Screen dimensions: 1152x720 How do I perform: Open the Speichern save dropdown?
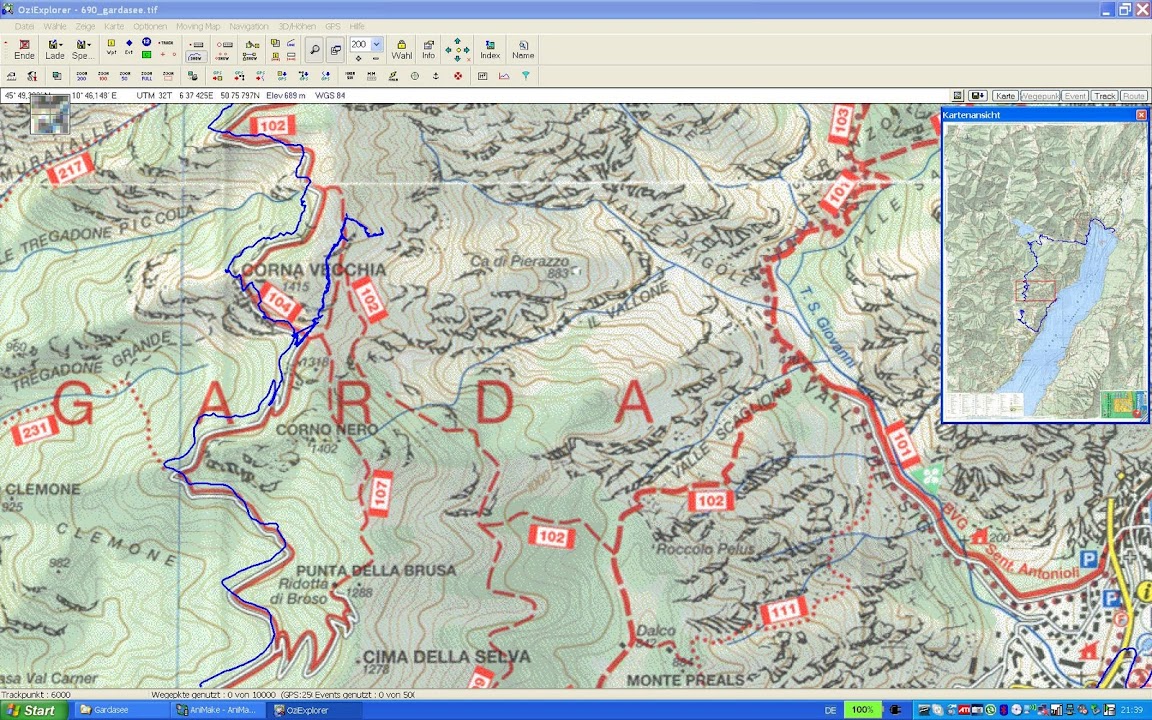[83, 49]
